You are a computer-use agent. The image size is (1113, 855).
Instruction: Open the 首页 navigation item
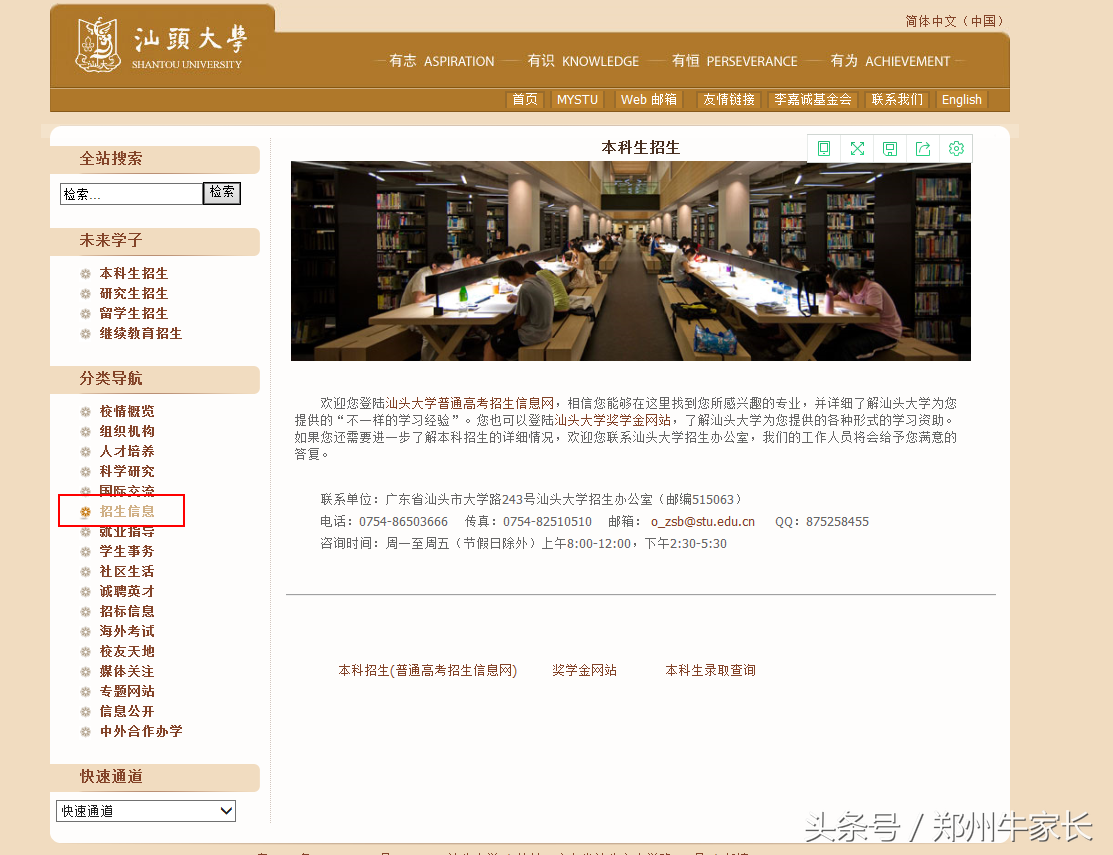point(524,99)
